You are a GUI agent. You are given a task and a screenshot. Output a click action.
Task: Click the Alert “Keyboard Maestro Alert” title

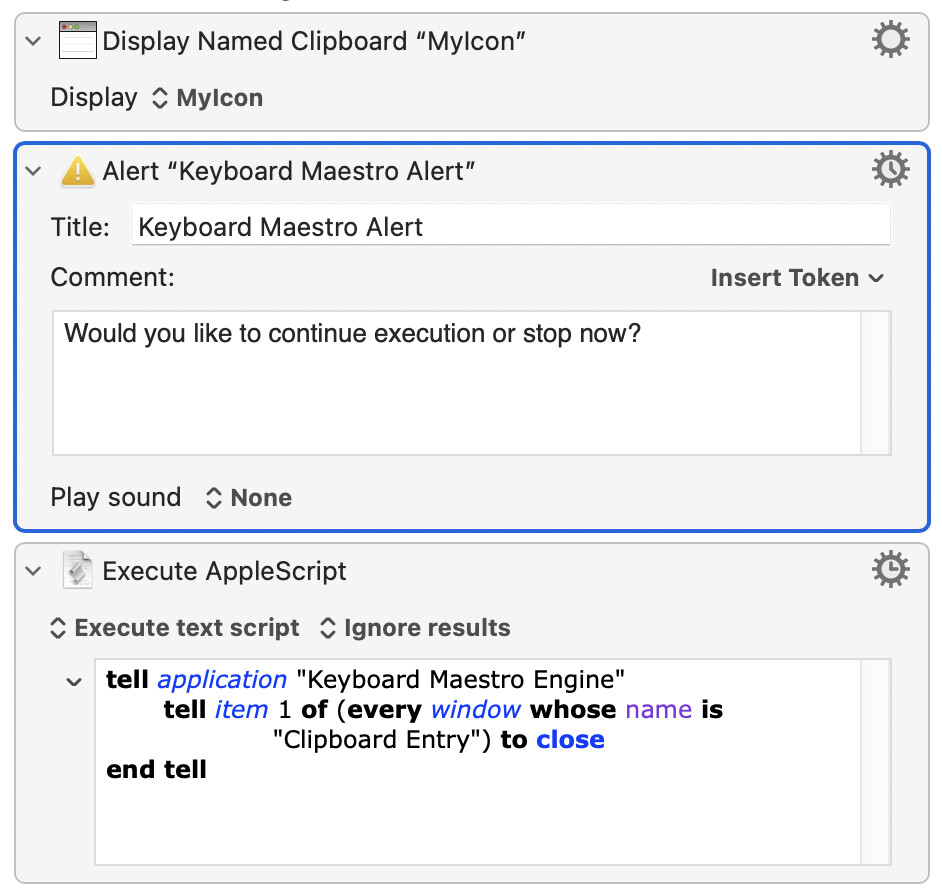tap(289, 171)
